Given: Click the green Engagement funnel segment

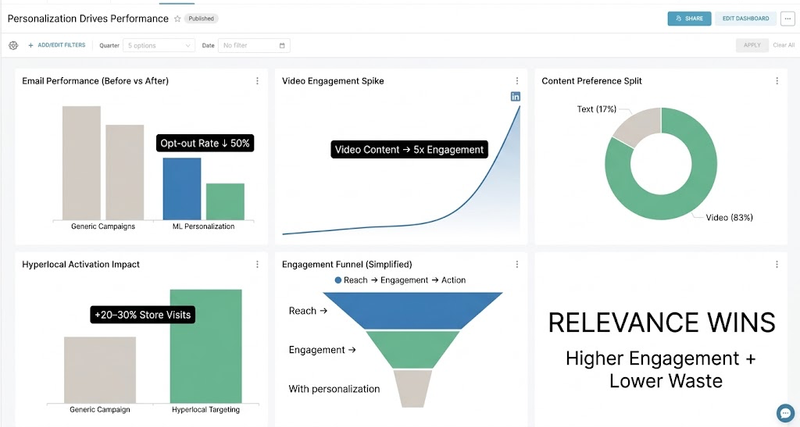Looking at the screenshot, I should (x=413, y=349).
